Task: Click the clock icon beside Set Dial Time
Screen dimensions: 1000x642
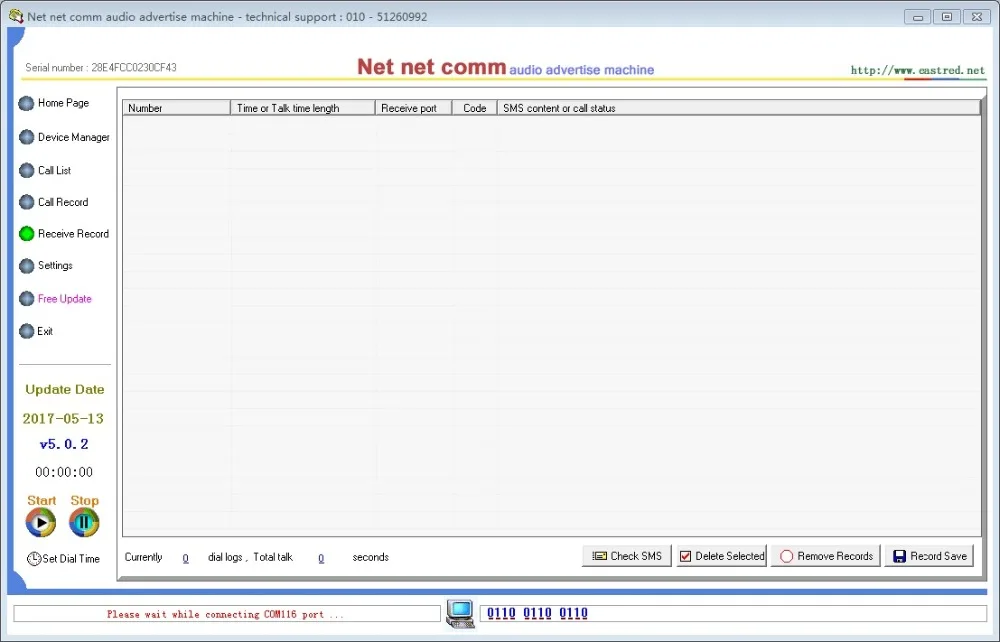Action: 34,558
